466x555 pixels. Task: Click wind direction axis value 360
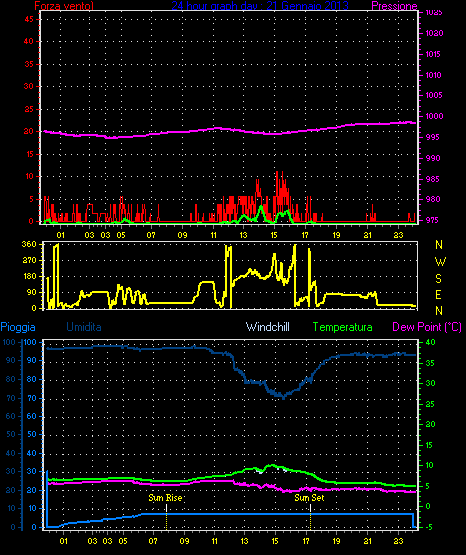coord(29,244)
